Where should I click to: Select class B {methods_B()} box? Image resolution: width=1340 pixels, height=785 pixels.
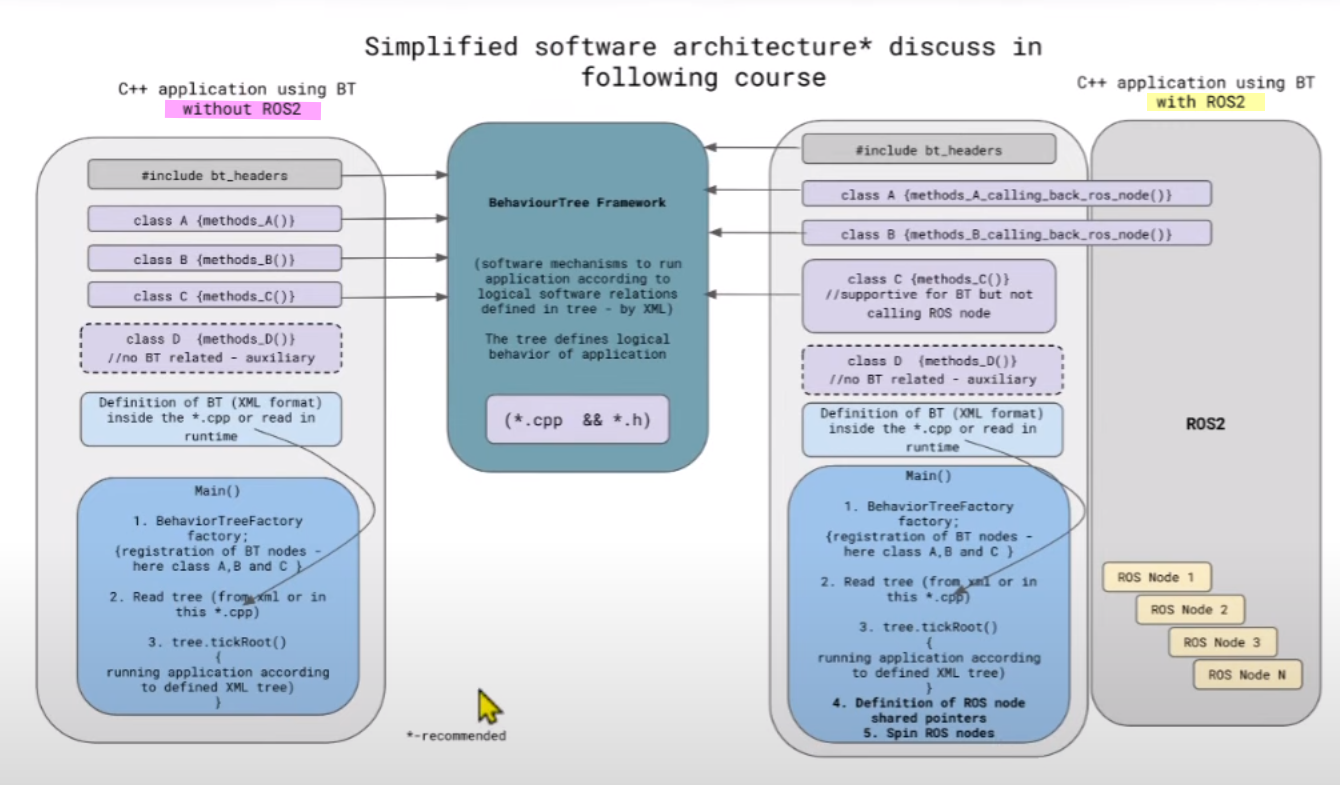[x=214, y=259]
